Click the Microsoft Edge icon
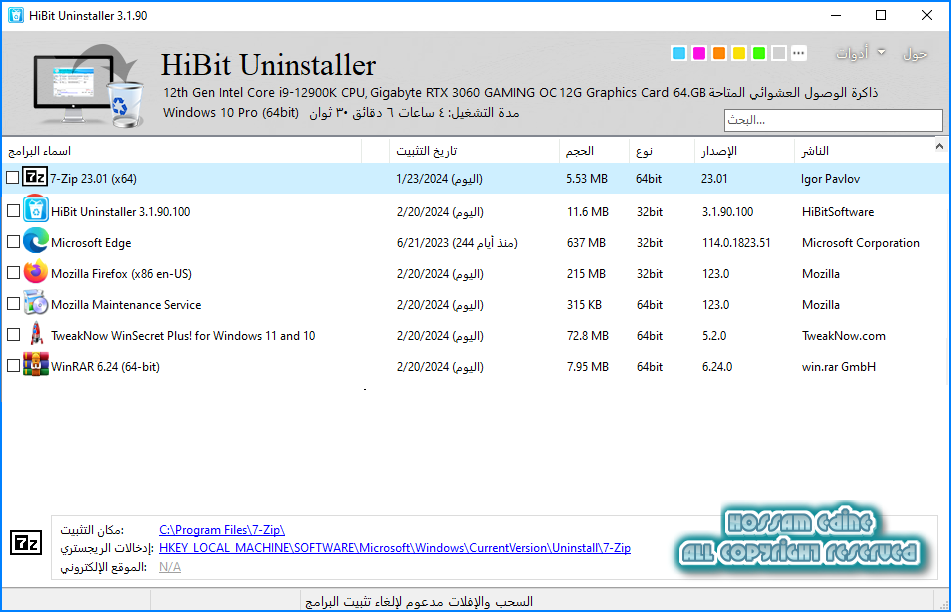The height and width of the screenshot is (612, 951). click(36, 241)
